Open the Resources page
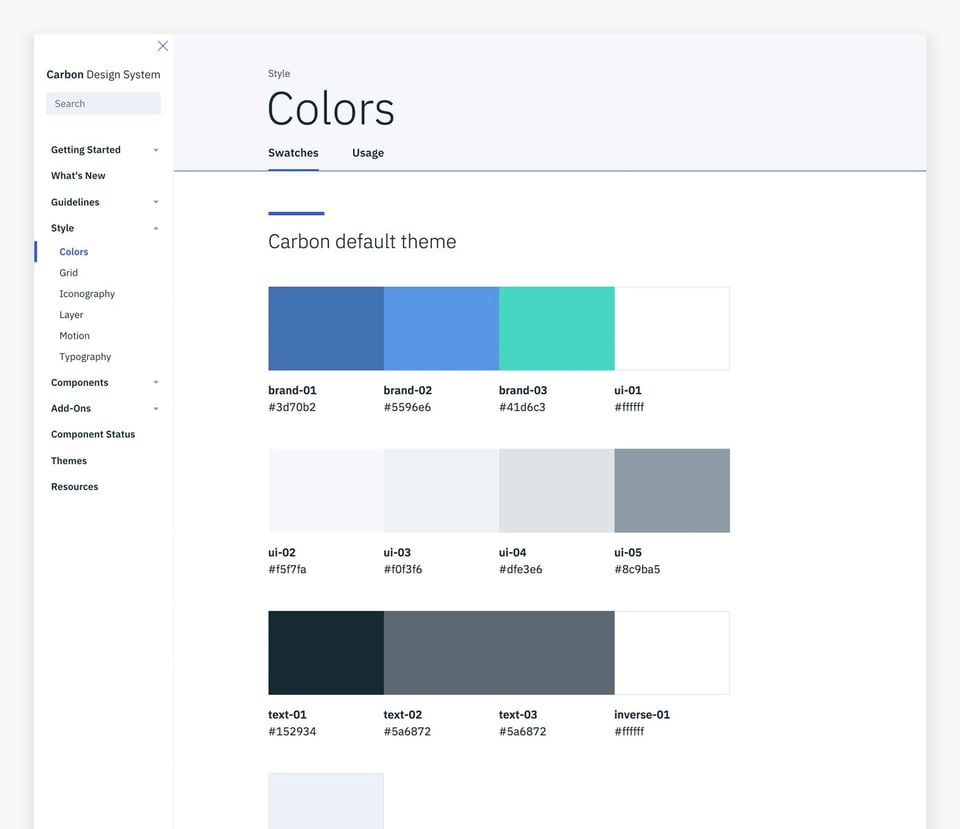The width and height of the screenshot is (960, 829). click(74, 486)
